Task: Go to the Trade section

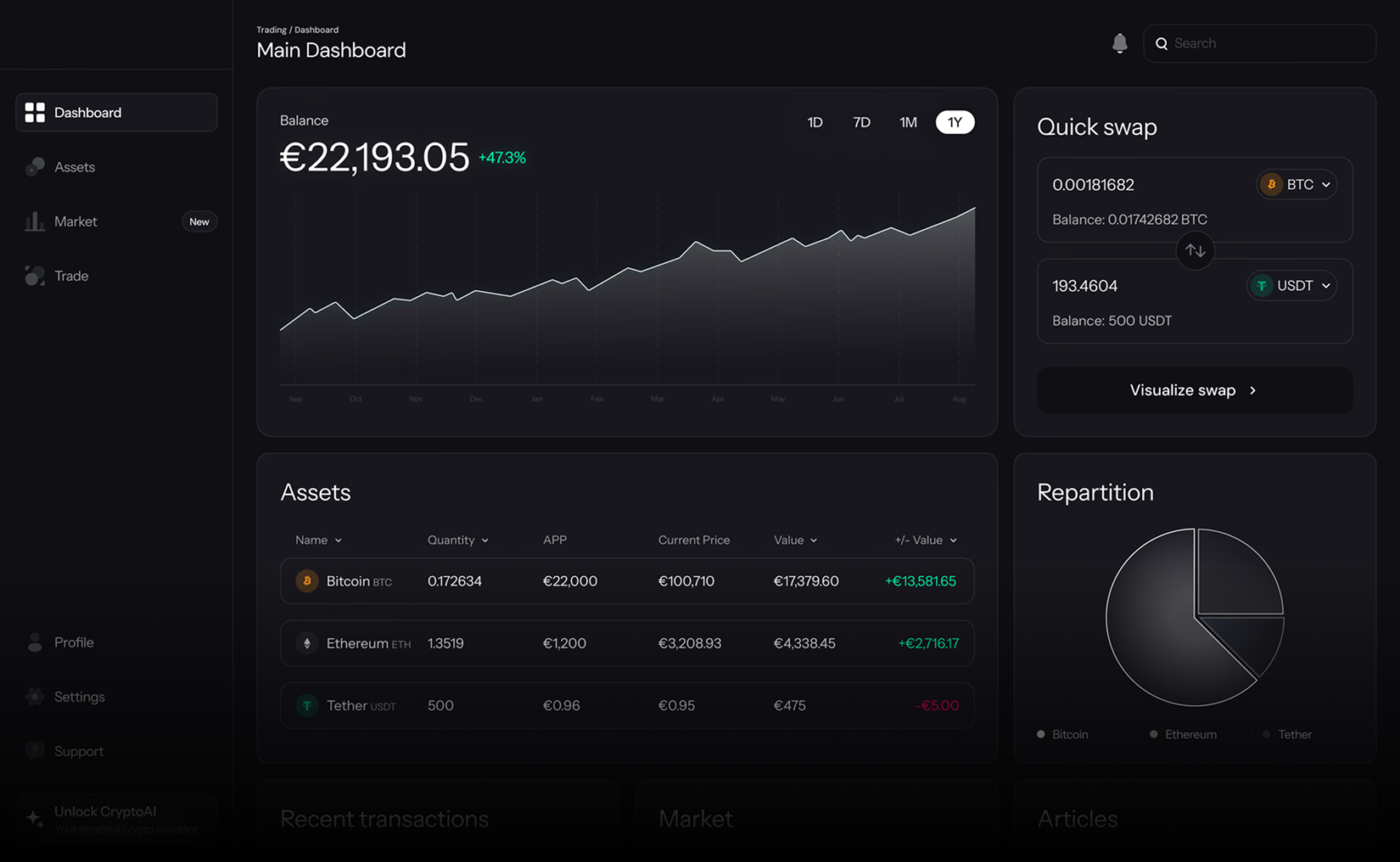Action: 70,276
